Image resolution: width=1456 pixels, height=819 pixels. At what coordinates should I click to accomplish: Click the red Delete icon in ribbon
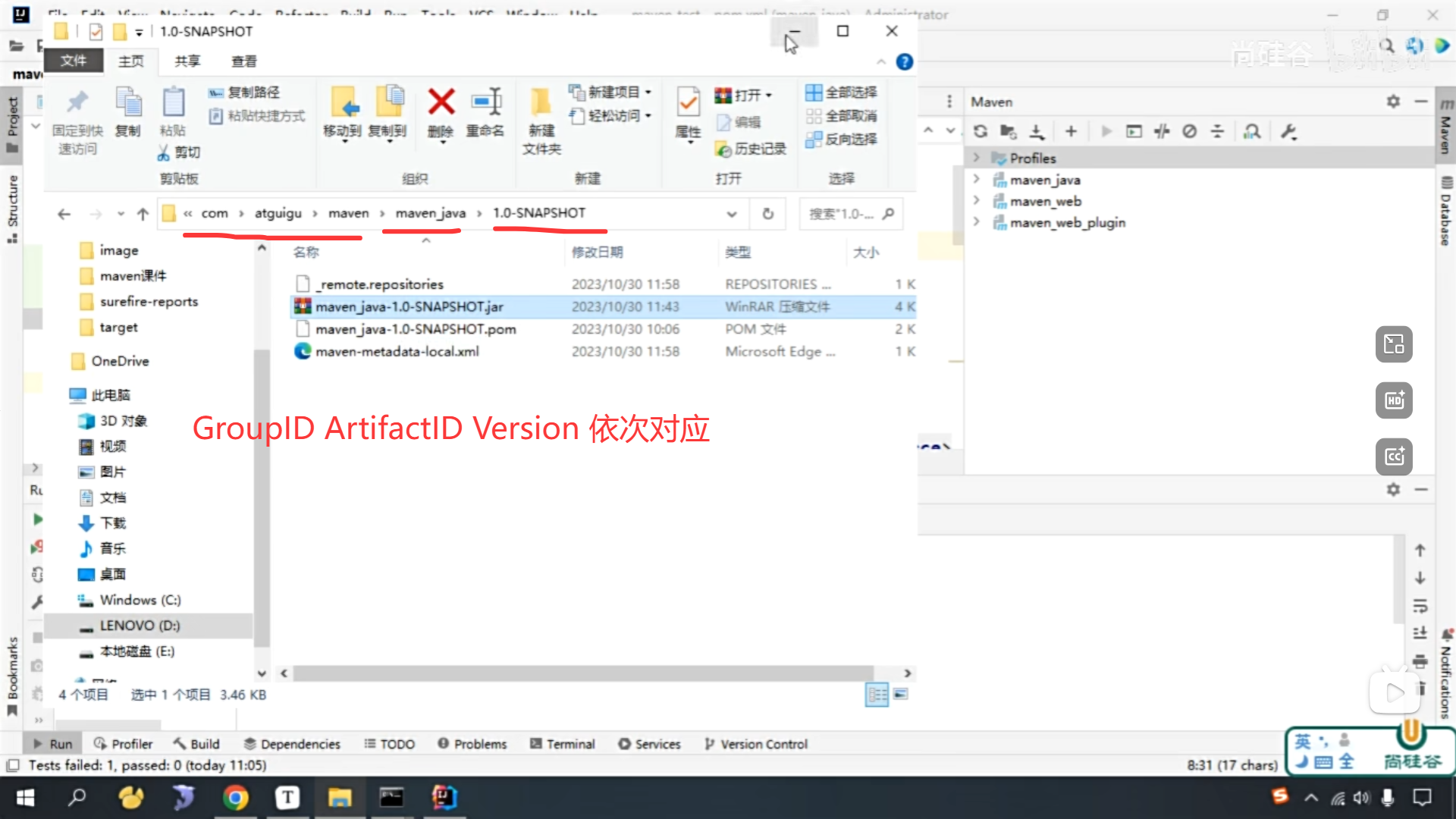pyautogui.click(x=441, y=102)
